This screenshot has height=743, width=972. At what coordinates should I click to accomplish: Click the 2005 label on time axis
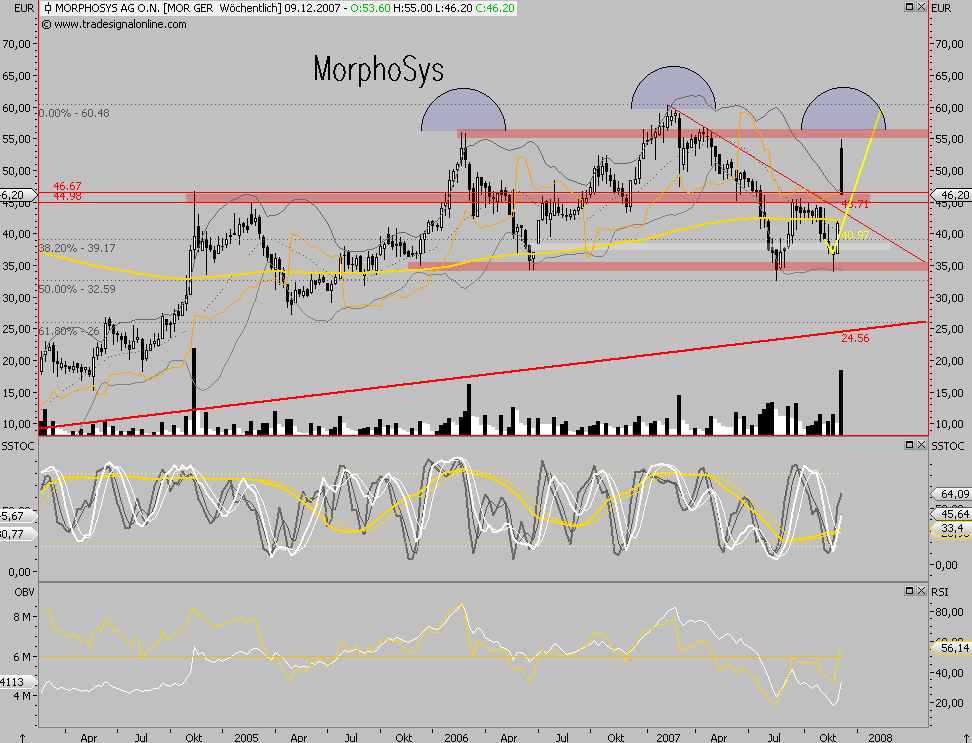tap(246, 737)
